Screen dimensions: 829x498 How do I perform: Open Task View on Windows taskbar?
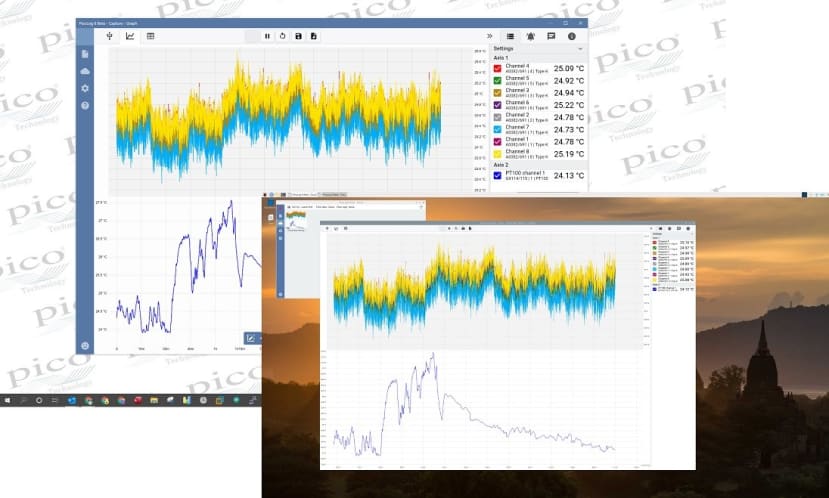pyautogui.click(x=54, y=401)
